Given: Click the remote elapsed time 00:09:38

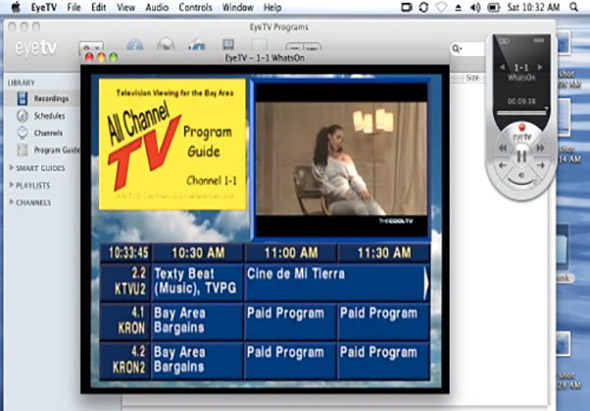Looking at the screenshot, I should (521, 101).
